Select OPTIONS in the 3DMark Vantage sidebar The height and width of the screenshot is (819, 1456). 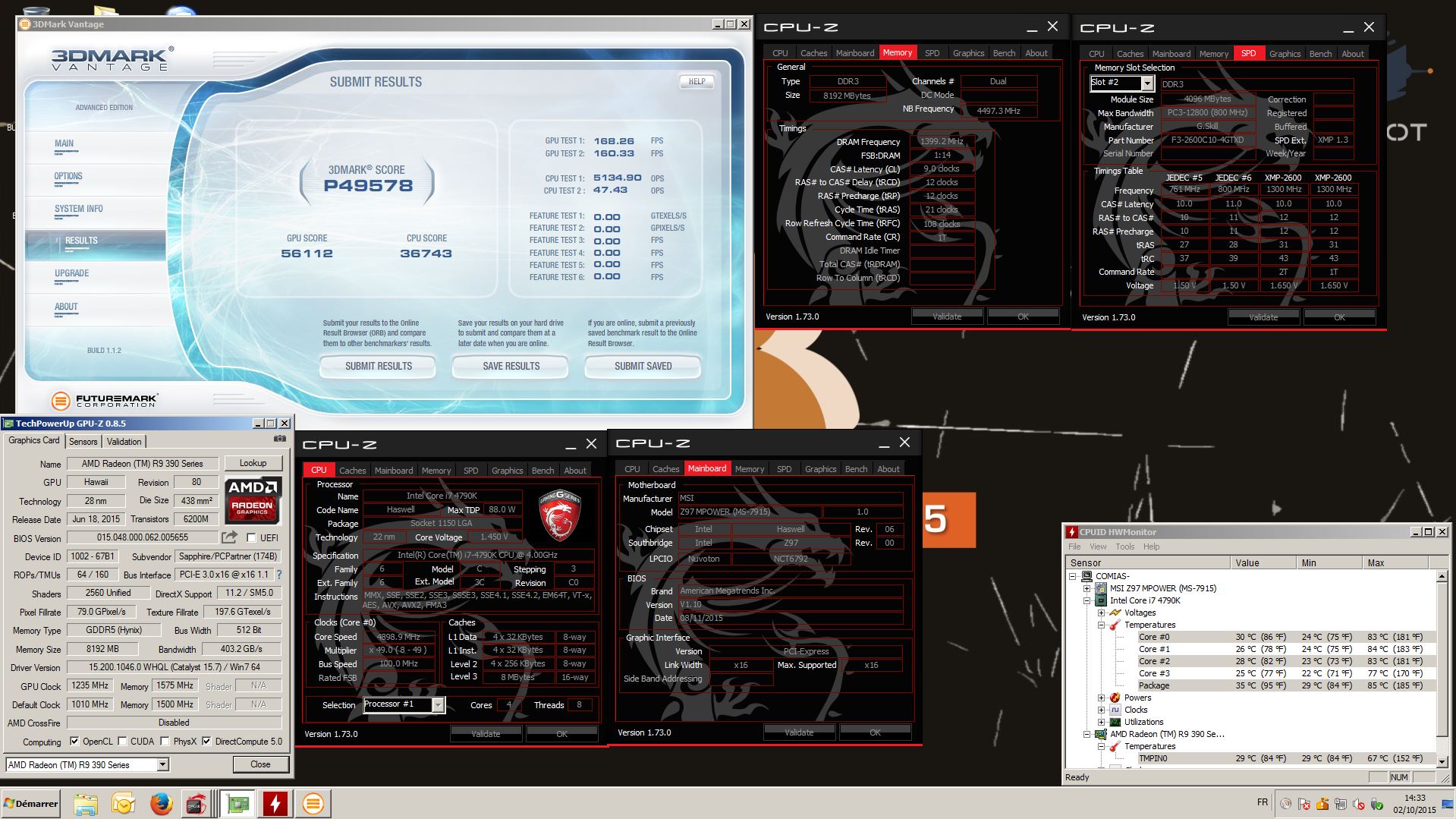(68, 176)
